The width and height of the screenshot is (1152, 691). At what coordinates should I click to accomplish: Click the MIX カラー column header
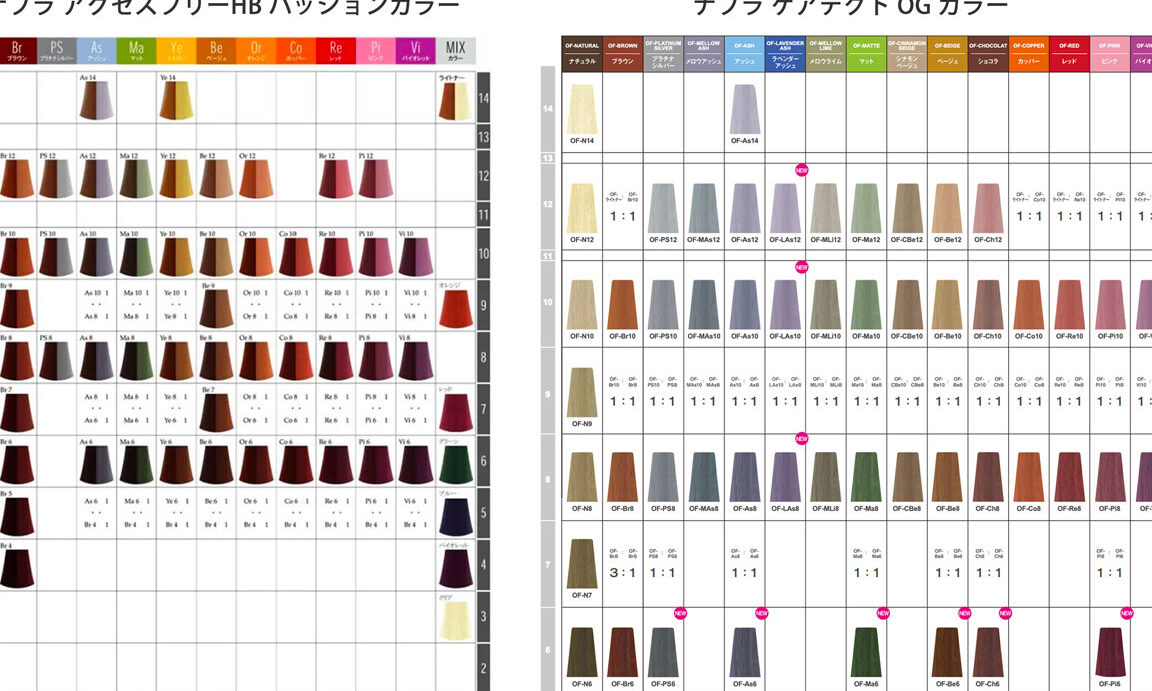pyautogui.click(x=456, y=51)
